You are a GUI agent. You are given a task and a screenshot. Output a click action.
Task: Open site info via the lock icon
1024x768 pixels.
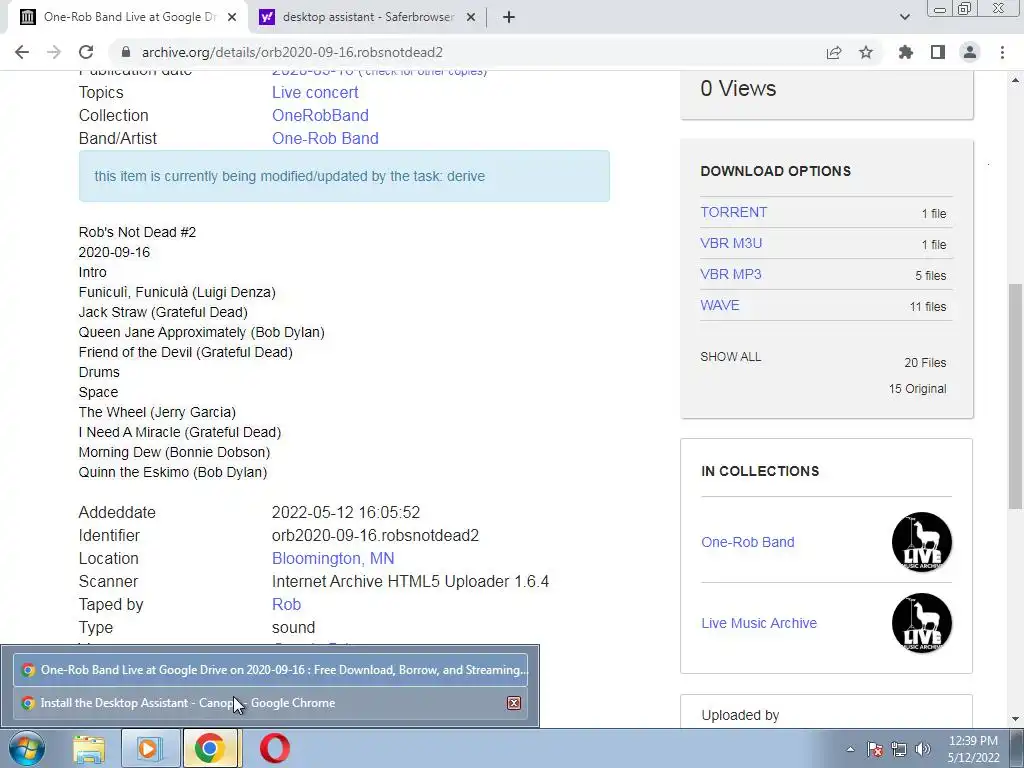pyautogui.click(x=127, y=52)
